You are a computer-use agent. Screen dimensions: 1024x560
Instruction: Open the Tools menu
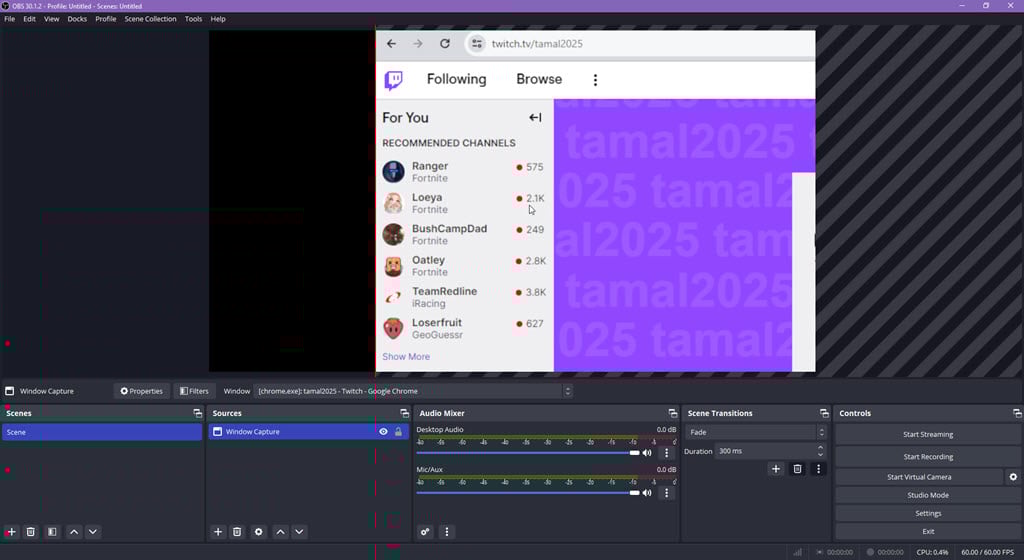193,19
